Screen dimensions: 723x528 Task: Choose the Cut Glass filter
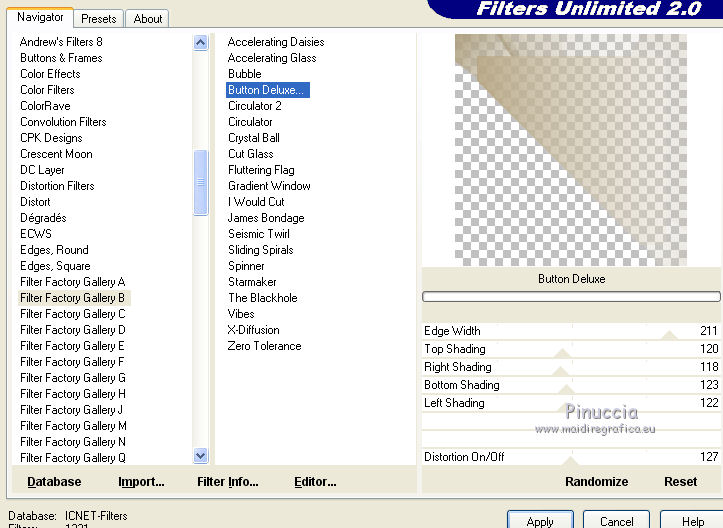pos(250,154)
